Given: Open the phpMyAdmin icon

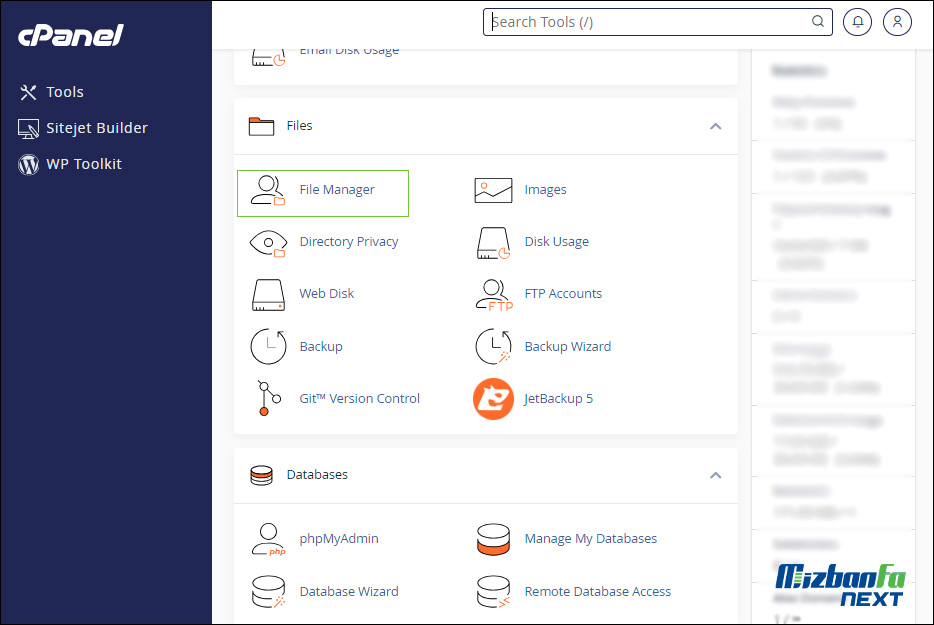Looking at the screenshot, I should [268, 539].
